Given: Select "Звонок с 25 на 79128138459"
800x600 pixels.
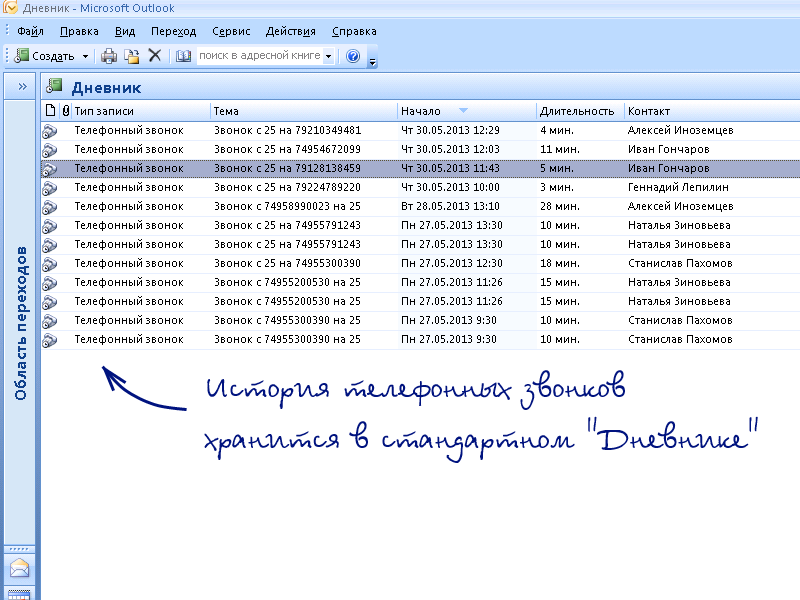Looking at the screenshot, I should click(287, 168).
